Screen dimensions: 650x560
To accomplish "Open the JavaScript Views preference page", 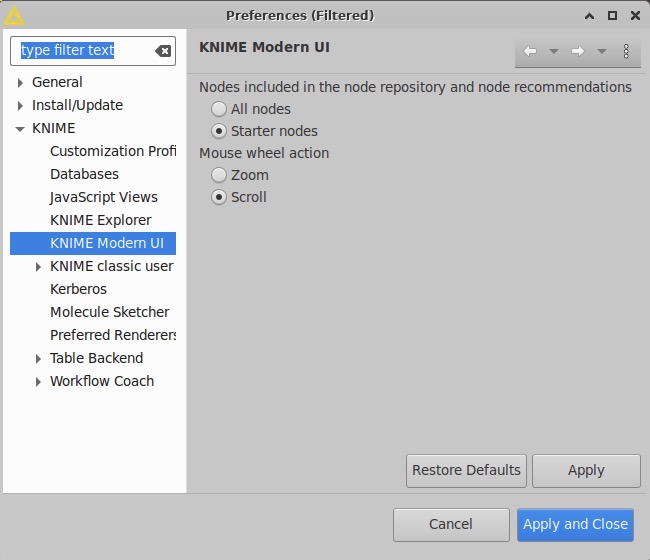I will [104, 197].
